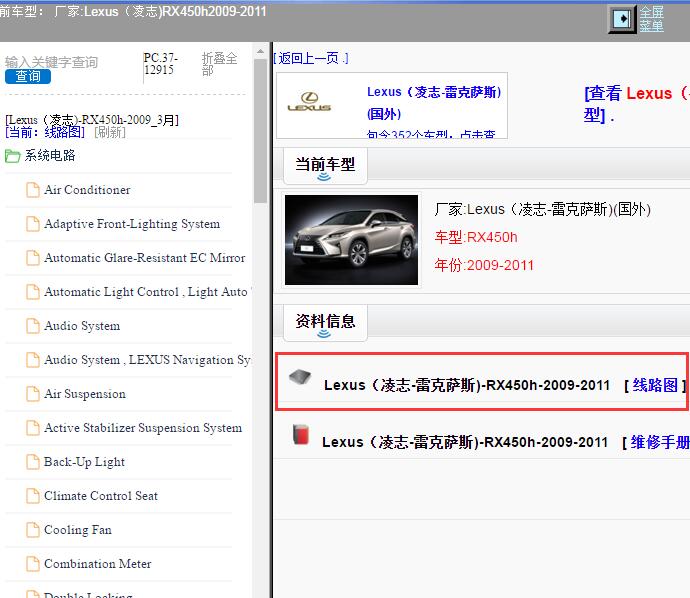
Task: Open the Combination Meter entry
Action: pyautogui.click(x=98, y=564)
